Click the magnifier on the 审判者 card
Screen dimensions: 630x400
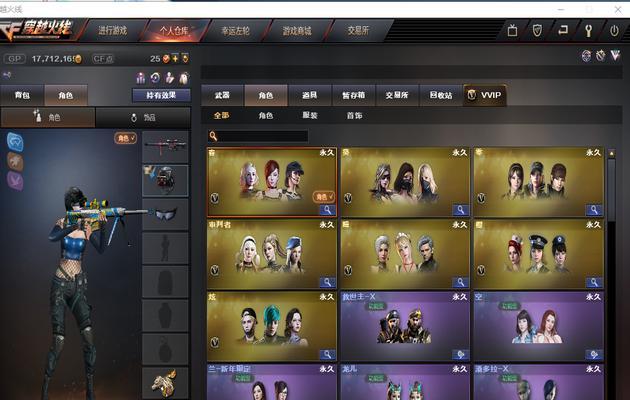click(x=327, y=282)
